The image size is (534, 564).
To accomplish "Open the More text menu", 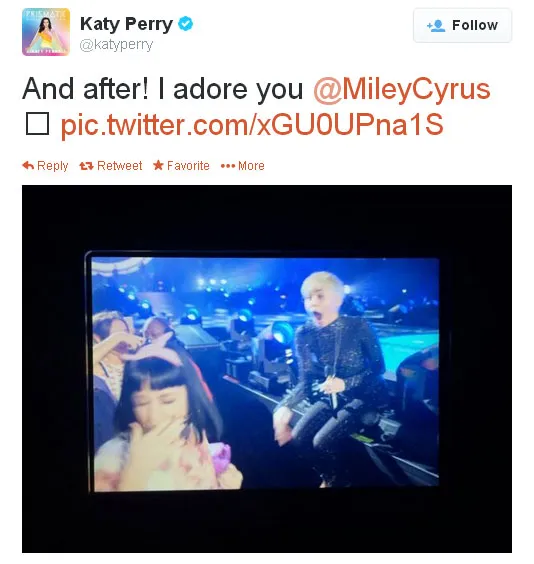I will [251, 166].
